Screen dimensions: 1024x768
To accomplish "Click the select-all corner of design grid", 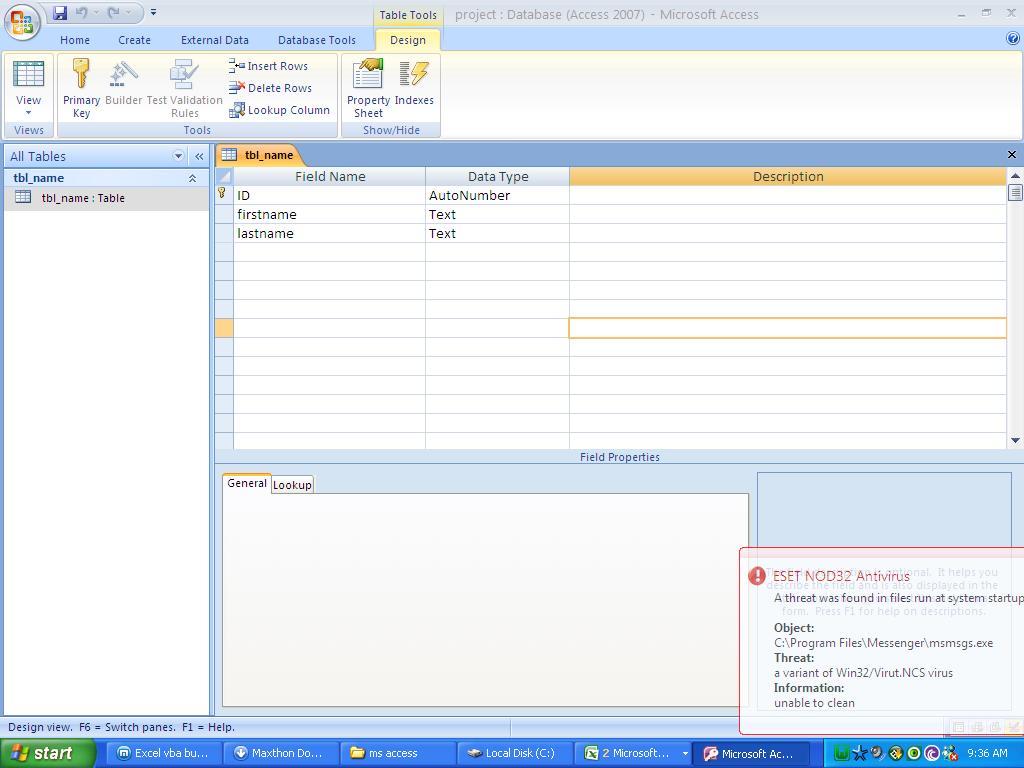I will click(224, 176).
